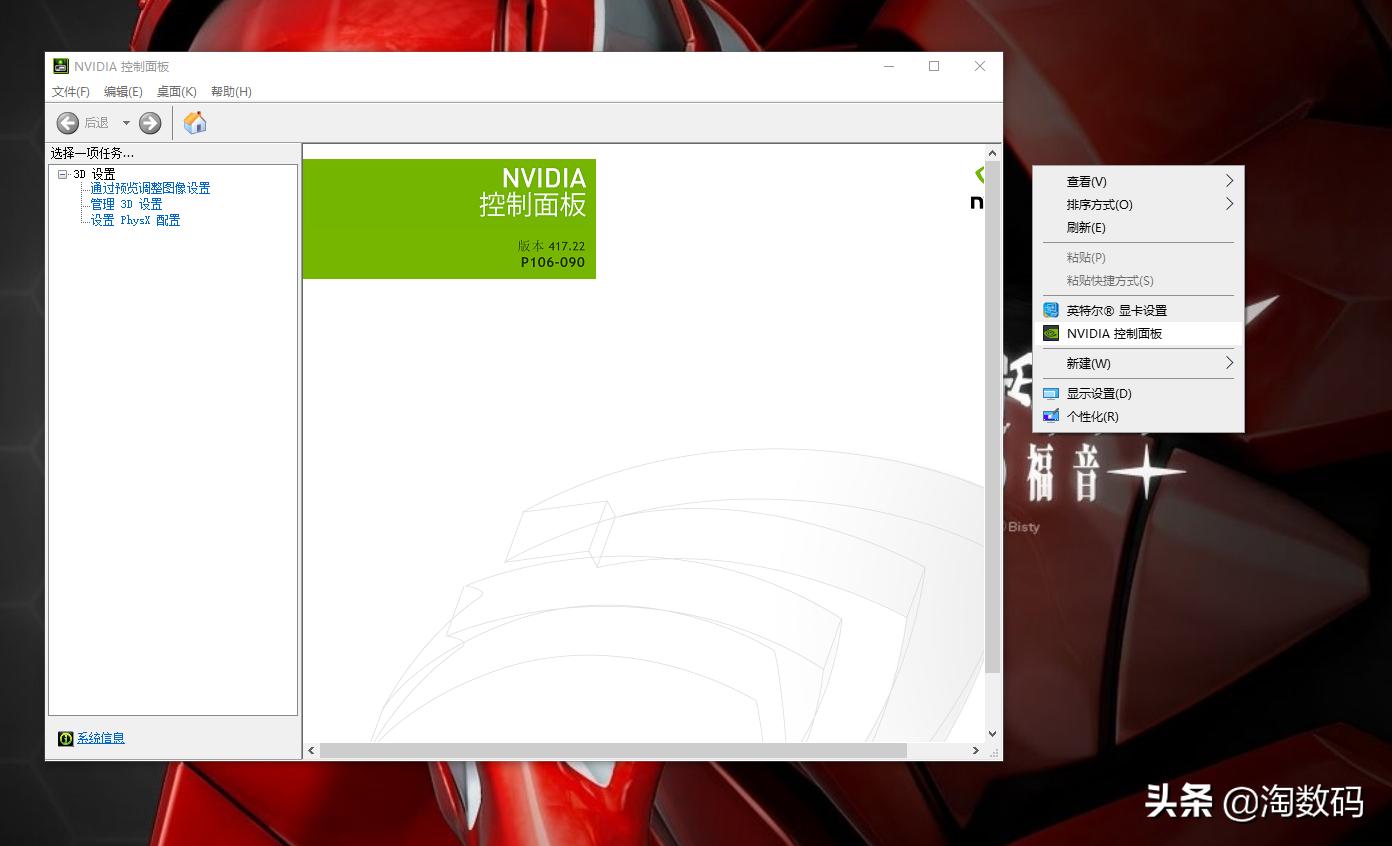Click the system information icon beside 系统信息
The height and width of the screenshot is (846, 1392).
coord(66,738)
